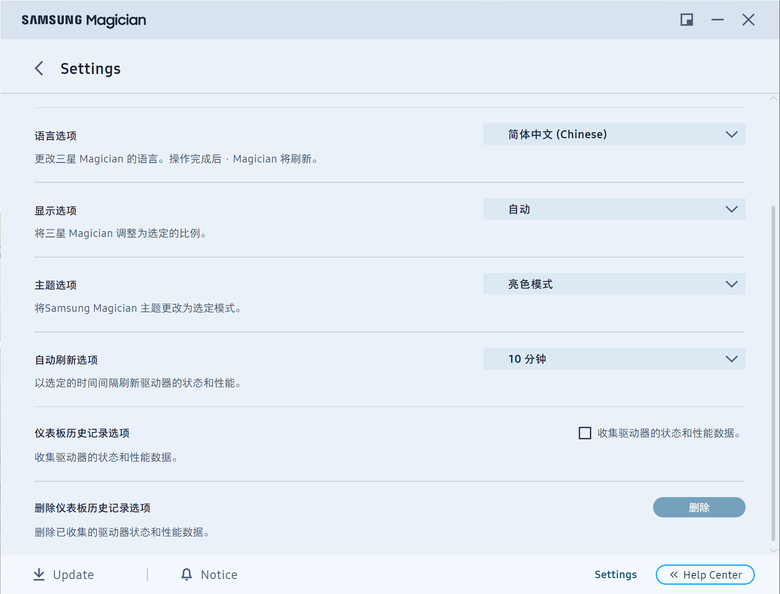Click description 将三星 Magician 调整为选定的比例

click(120, 233)
